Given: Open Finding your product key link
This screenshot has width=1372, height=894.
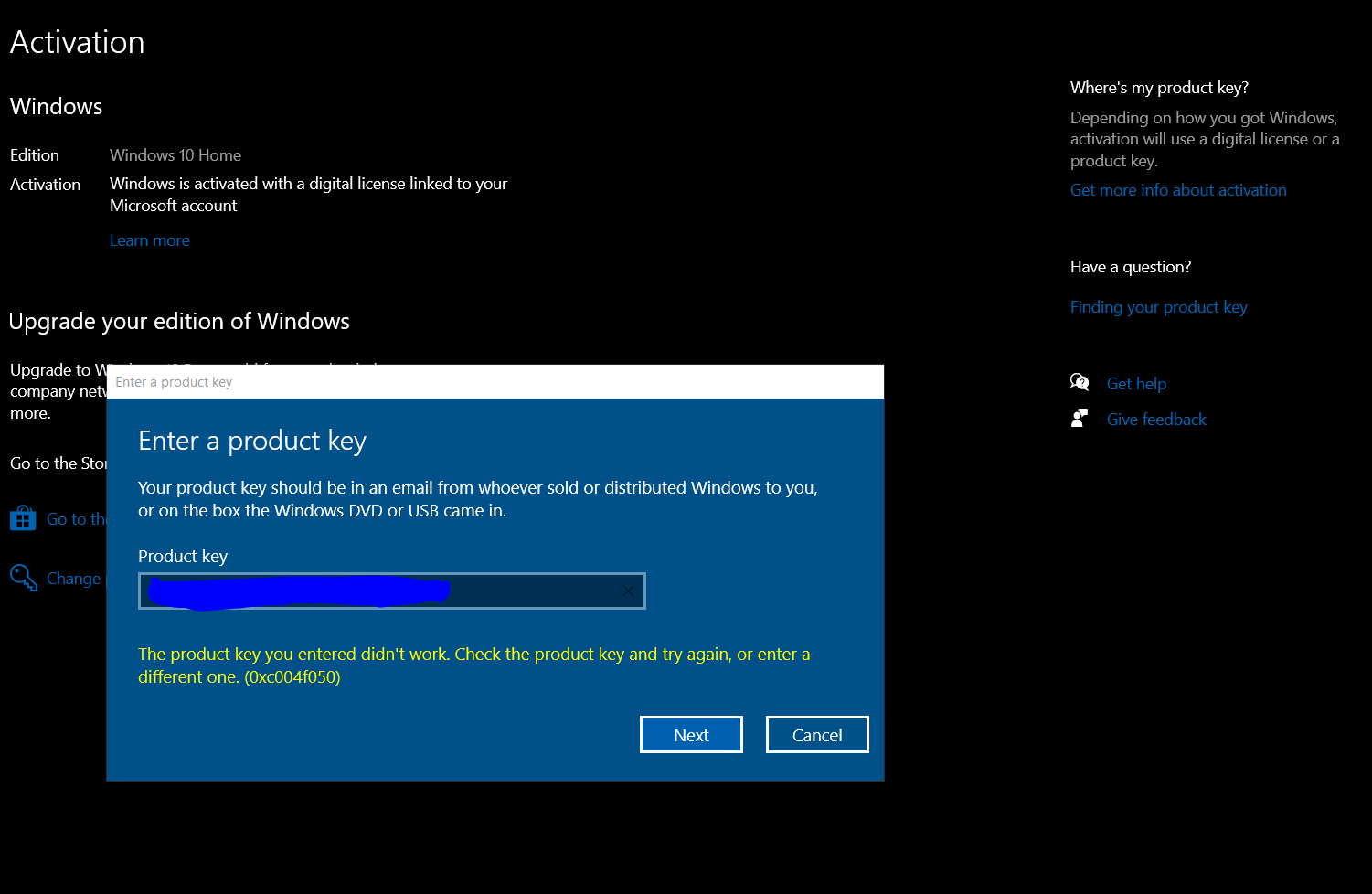Looking at the screenshot, I should point(1159,307).
